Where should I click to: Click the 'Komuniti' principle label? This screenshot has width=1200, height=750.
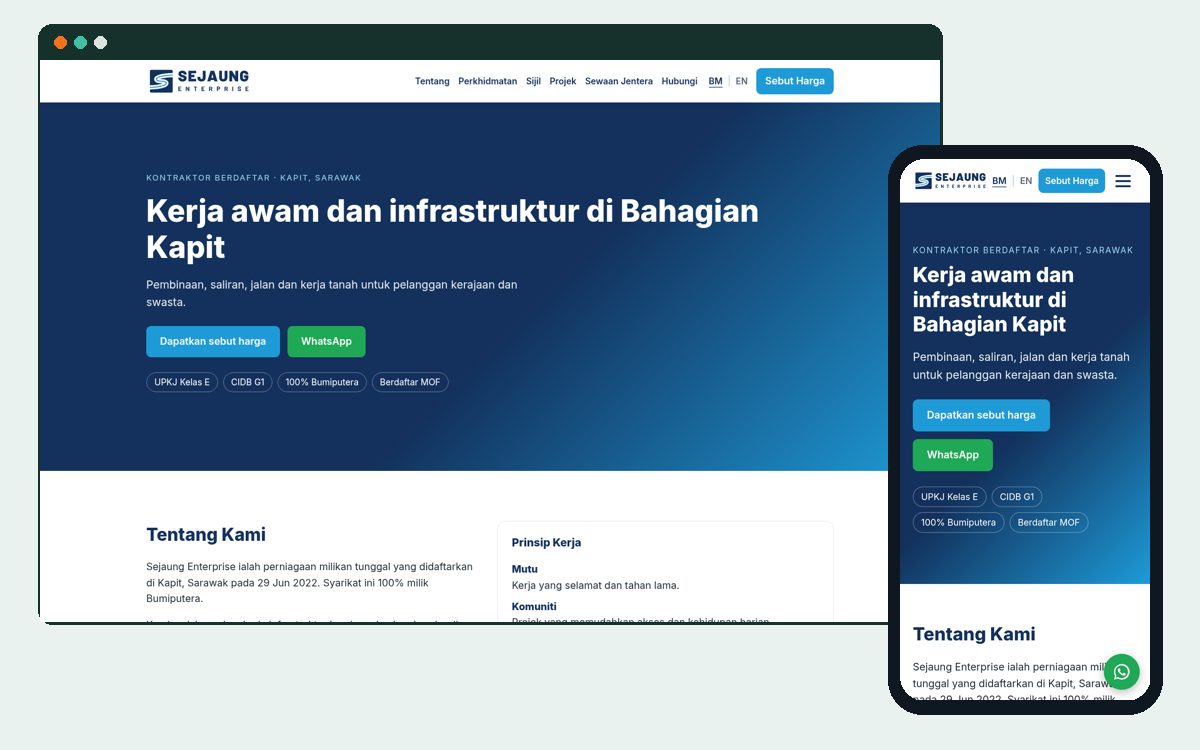pyautogui.click(x=534, y=606)
